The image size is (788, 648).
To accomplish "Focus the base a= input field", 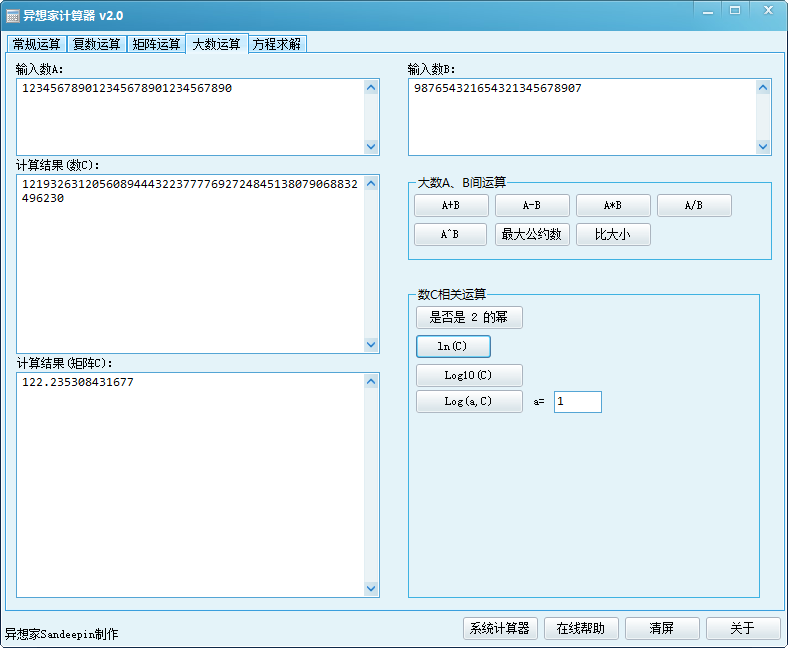I will point(578,401).
